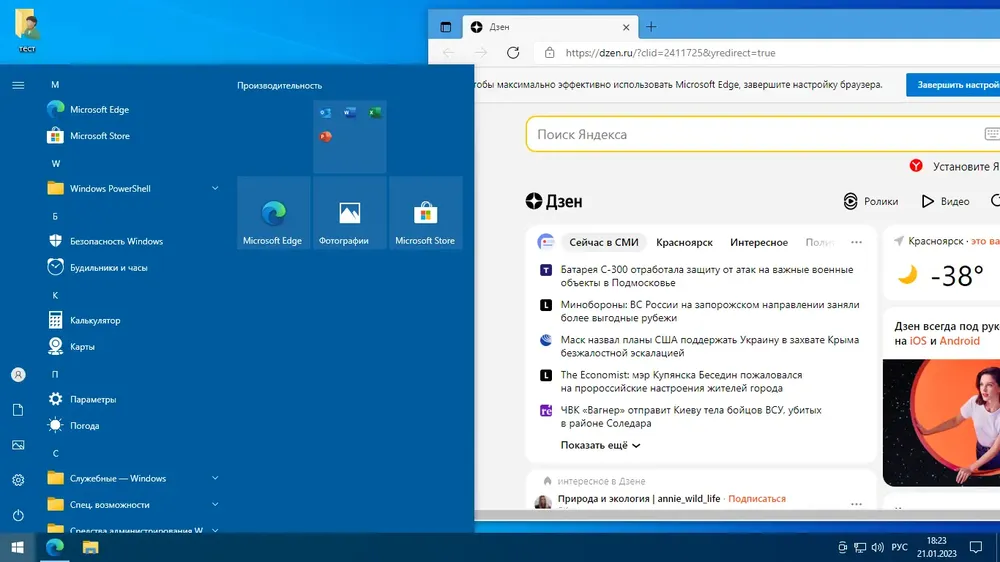Jump to letter М in apps list

click(x=55, y=84)
